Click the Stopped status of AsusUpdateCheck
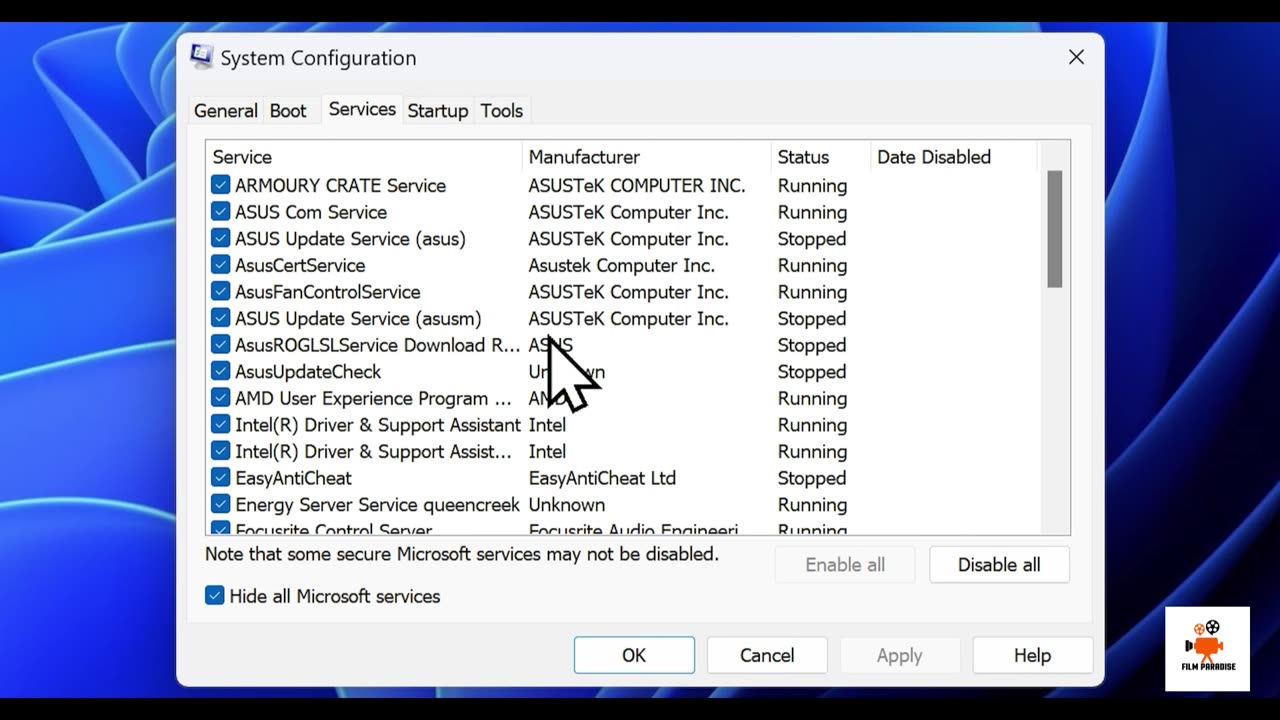 (x=812, y=371)
